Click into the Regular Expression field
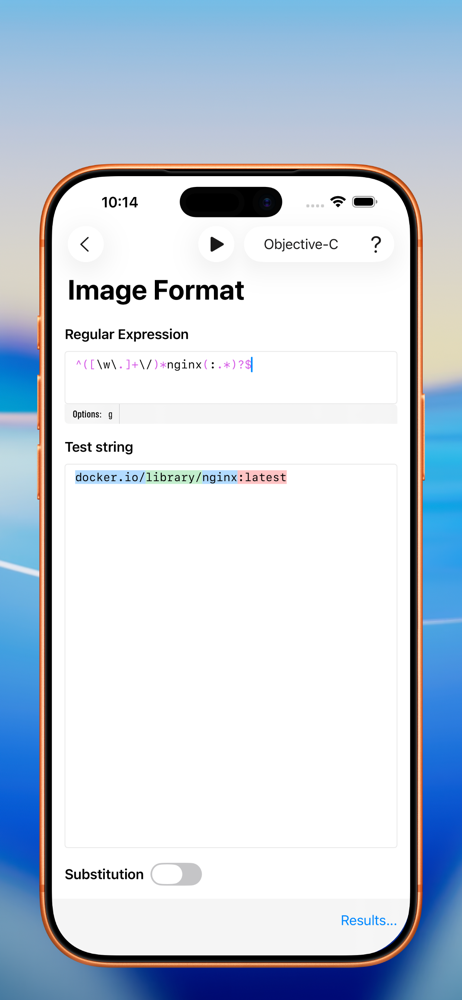Viewport: 462px width, 1000px height. pyautogui.click(x=231, y=378)
